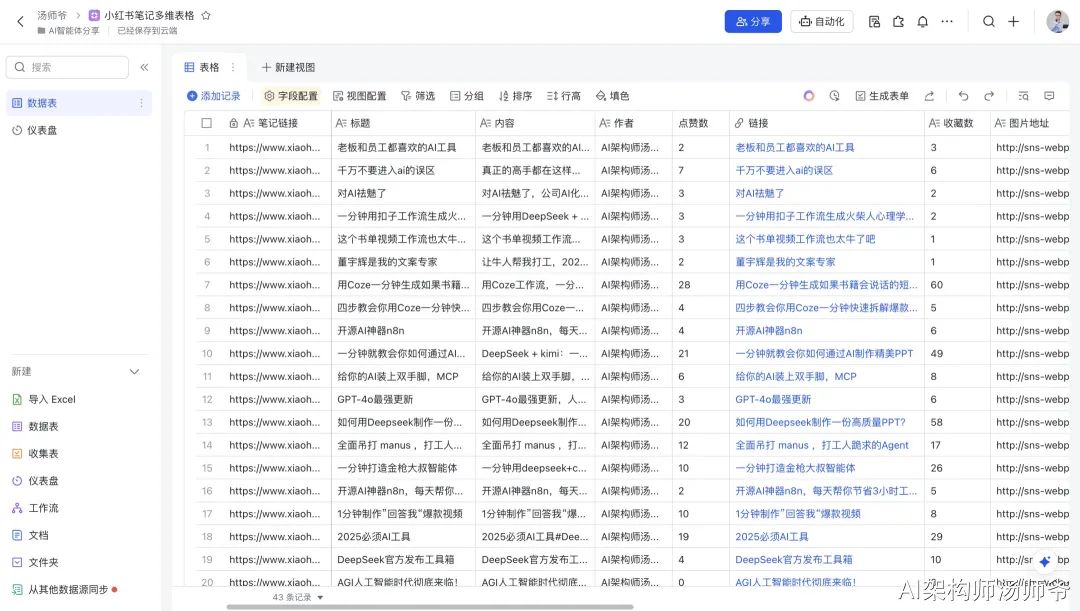Open the 筛选 filter option

(x=418, y=96)
